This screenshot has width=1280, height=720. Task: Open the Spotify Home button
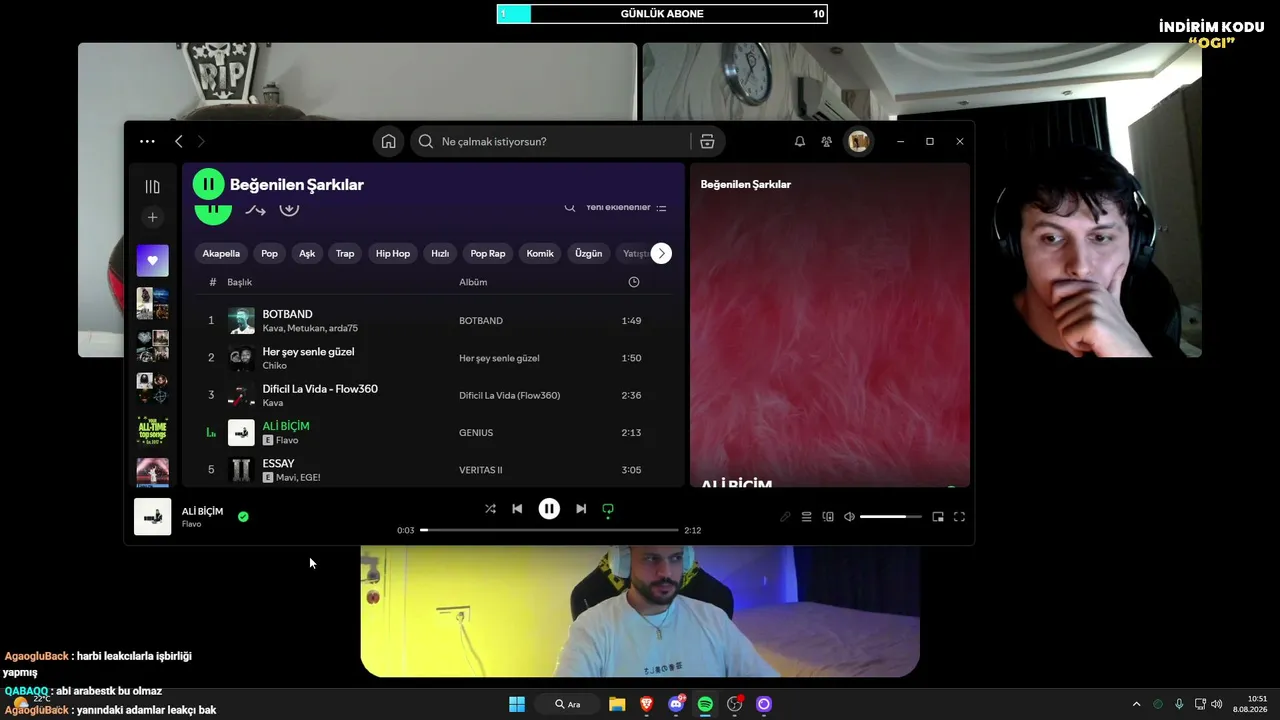tap(388, 141)
